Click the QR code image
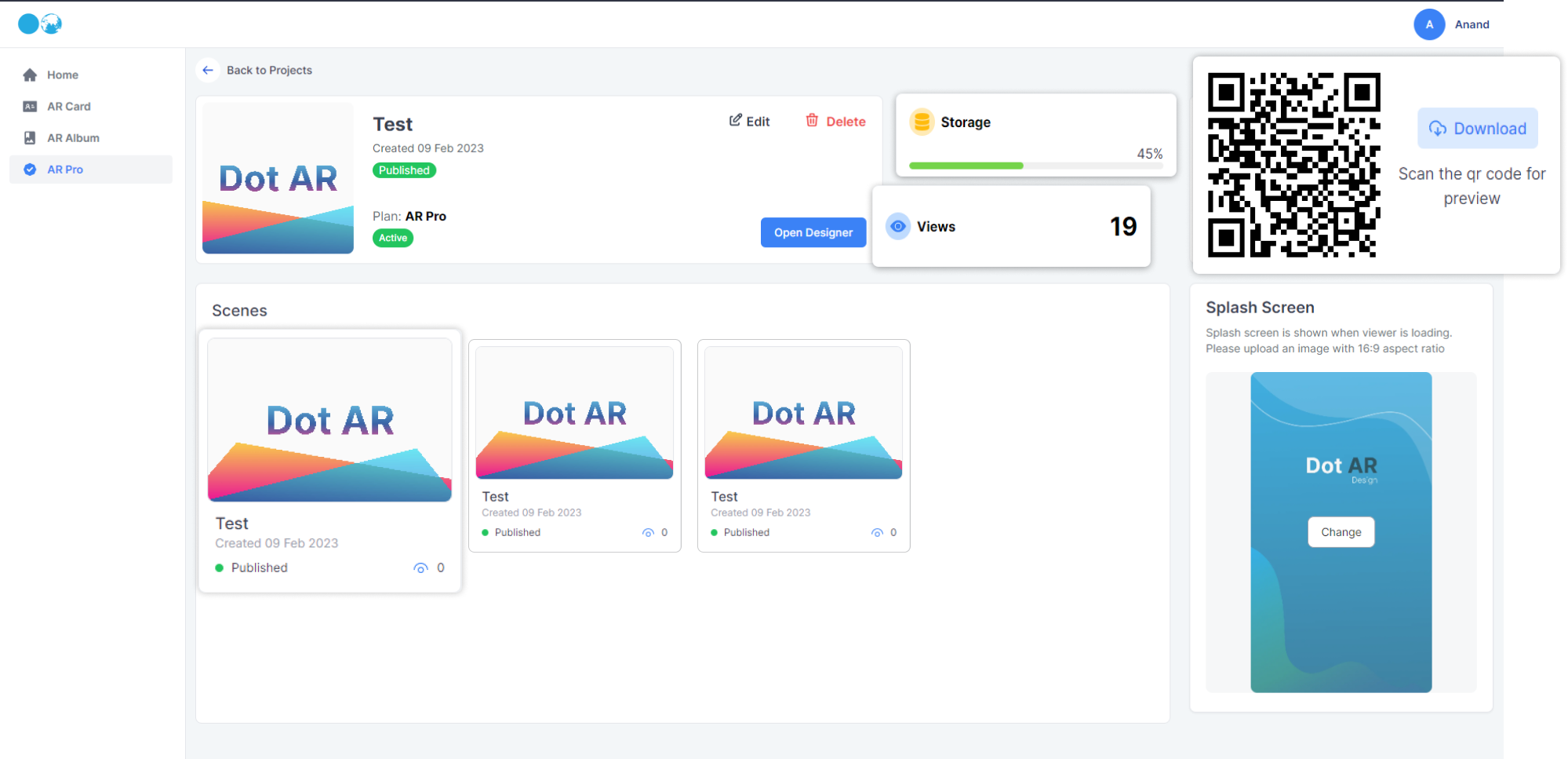 click(1293, 165)
